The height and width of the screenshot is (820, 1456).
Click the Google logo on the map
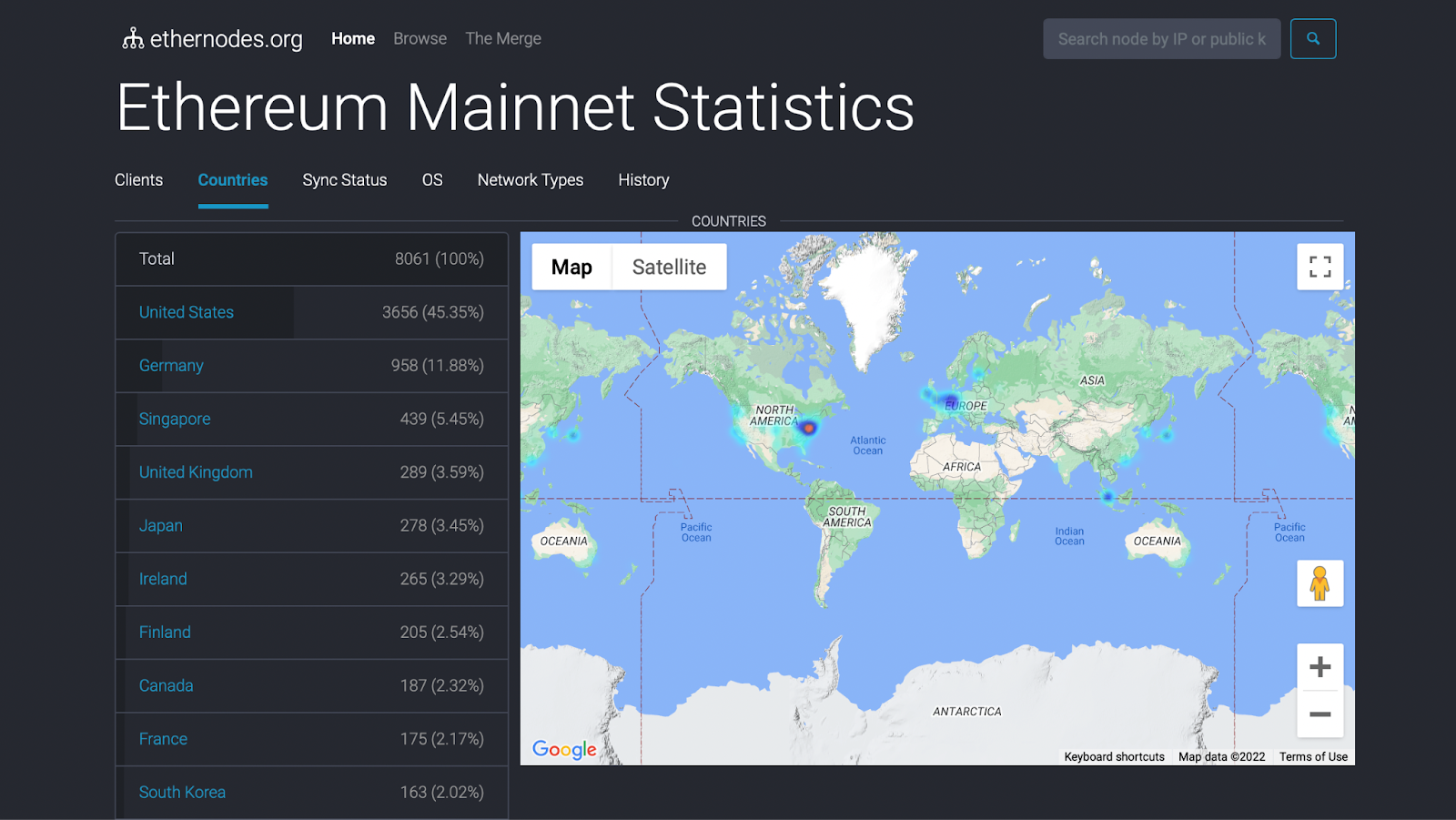pos(564,749)
